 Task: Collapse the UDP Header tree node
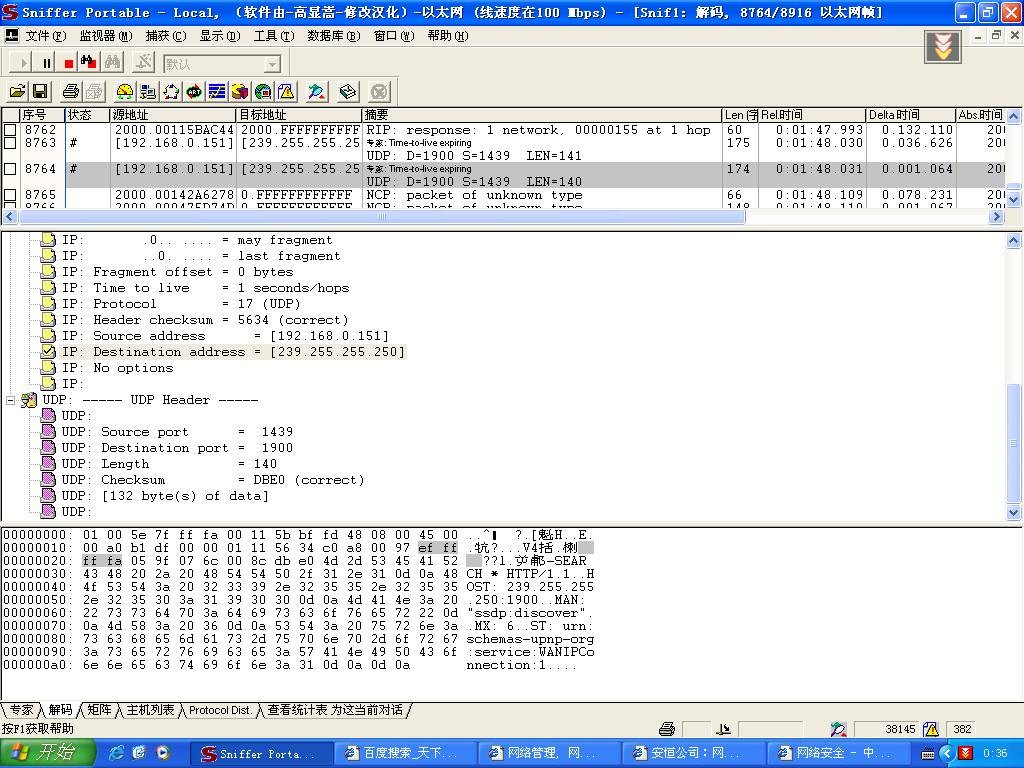10,400
